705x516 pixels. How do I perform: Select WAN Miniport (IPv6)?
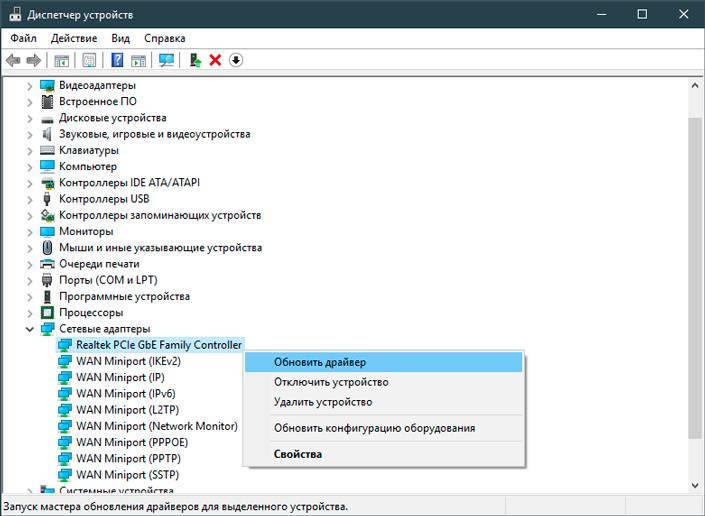pyautogui.click(x=126, y=394)
